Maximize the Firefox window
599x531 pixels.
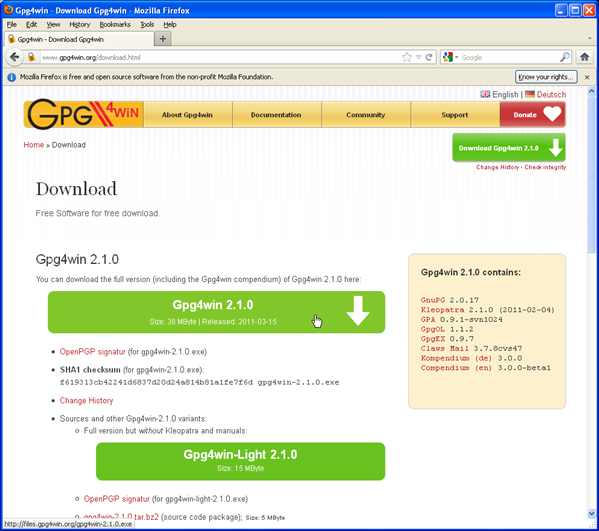tap(575, 10)
